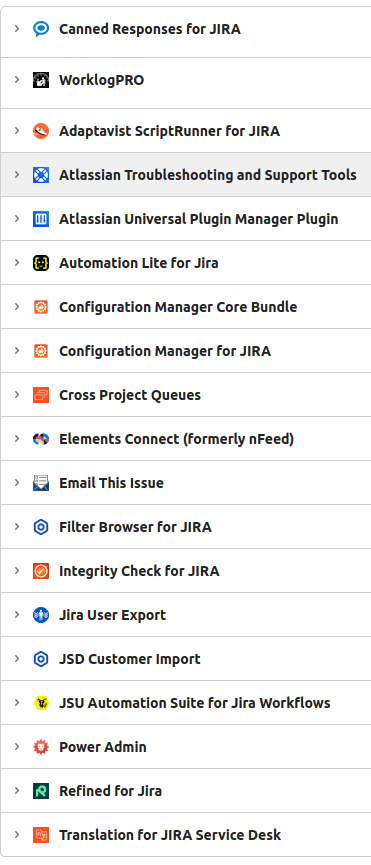
Task: Select Configuration Manager for JIRA row
Action: (186, 351)
